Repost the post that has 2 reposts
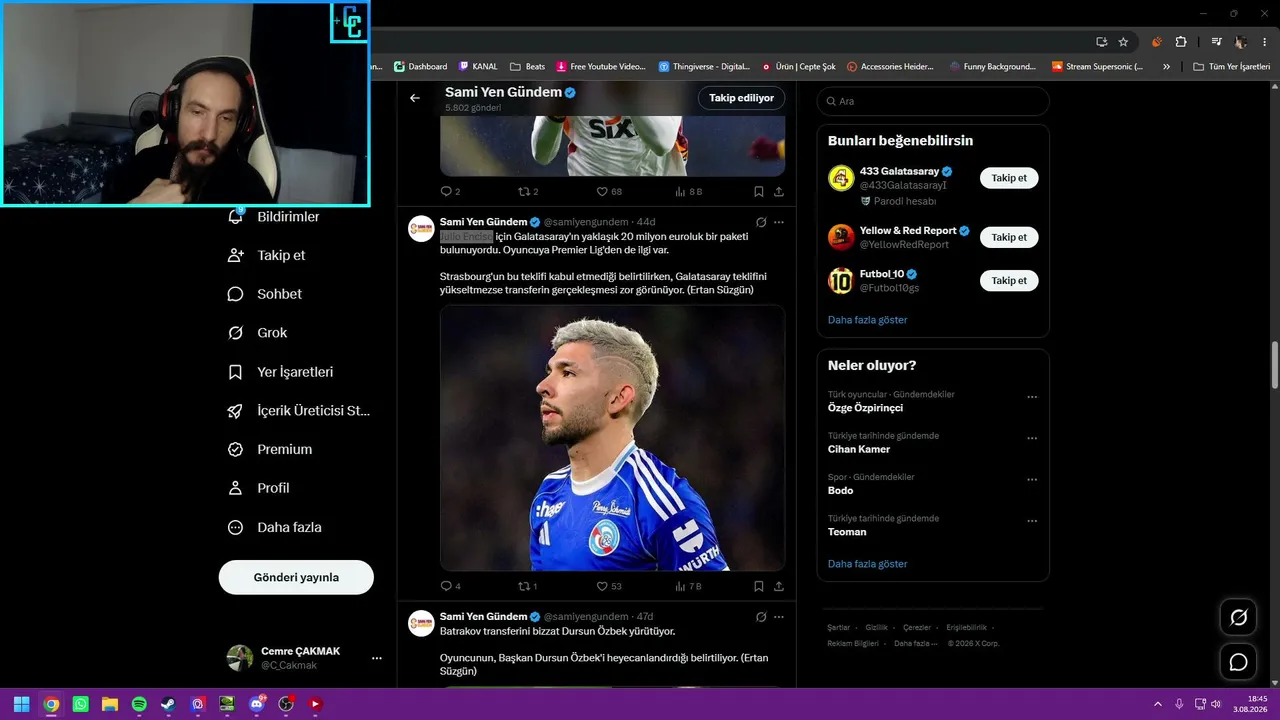This screenshot has width=1280, height=720. pos(527,191)
